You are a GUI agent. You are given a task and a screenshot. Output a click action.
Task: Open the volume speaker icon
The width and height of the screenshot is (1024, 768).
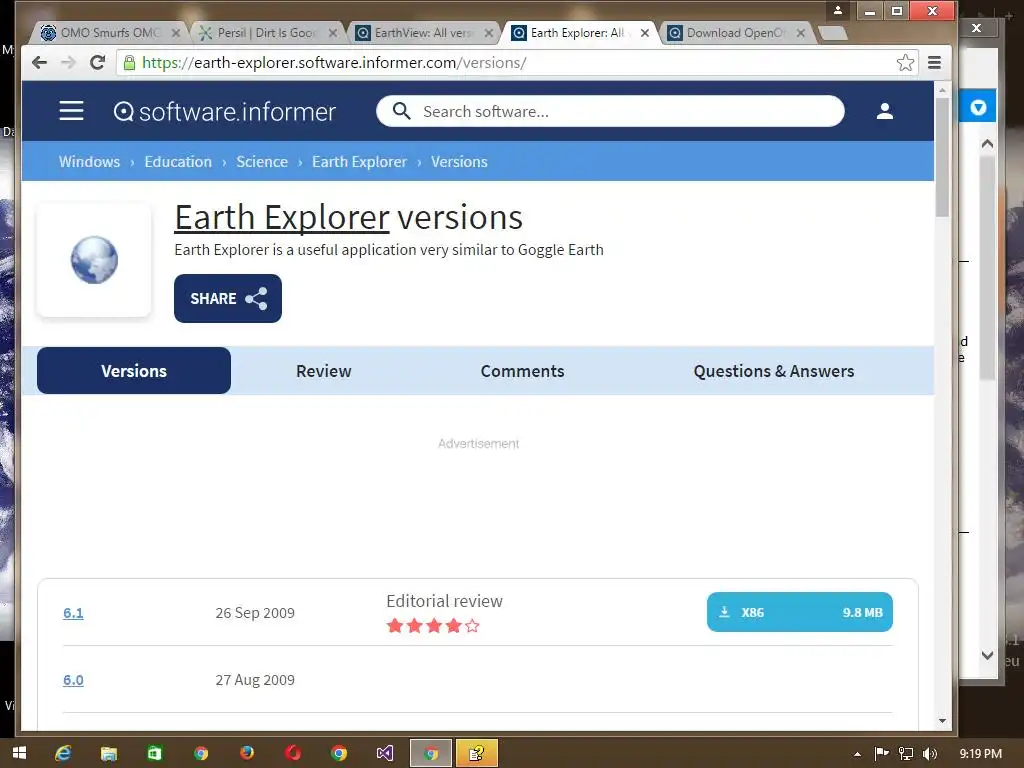[930, 754]
